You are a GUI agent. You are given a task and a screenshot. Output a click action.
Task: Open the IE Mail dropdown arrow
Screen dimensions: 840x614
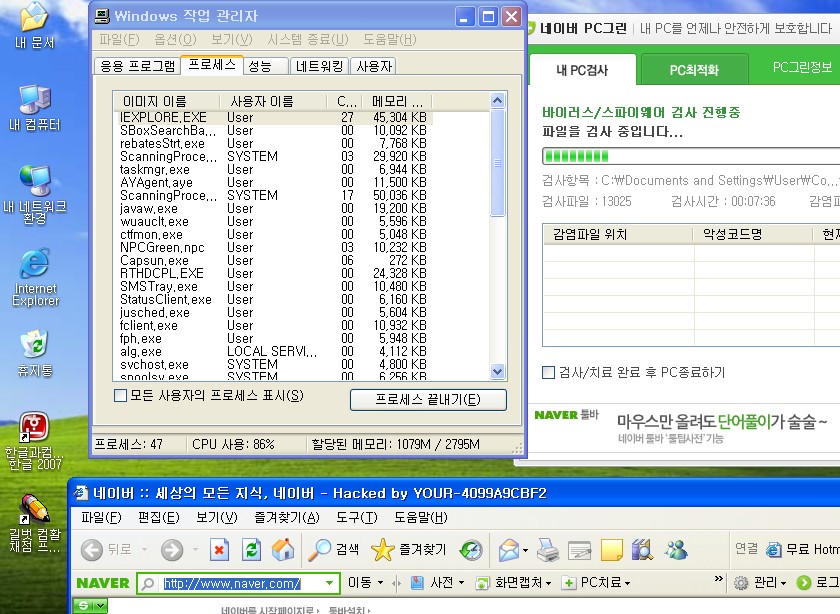526,550
